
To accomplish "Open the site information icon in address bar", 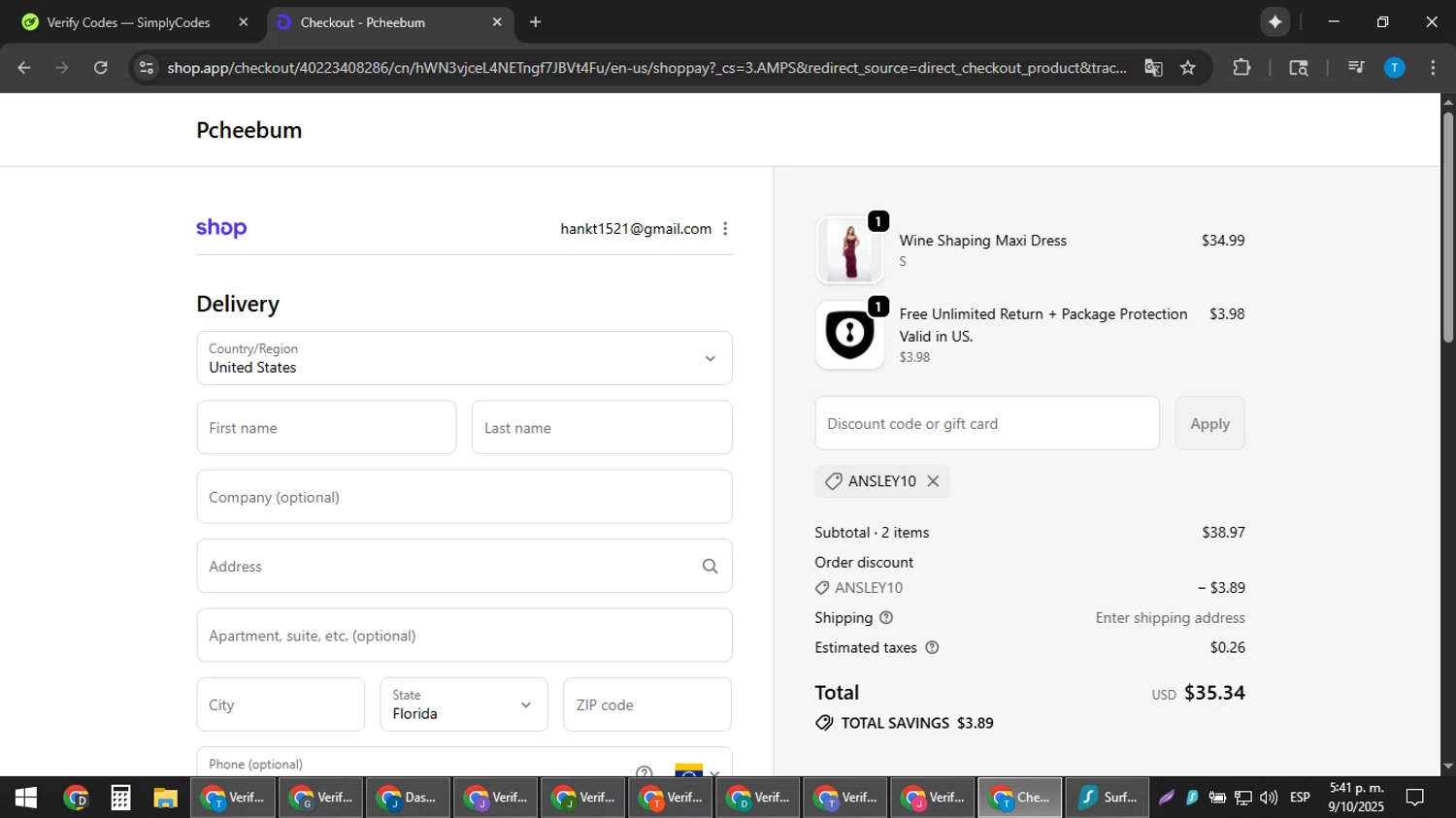I will point(146,68).
